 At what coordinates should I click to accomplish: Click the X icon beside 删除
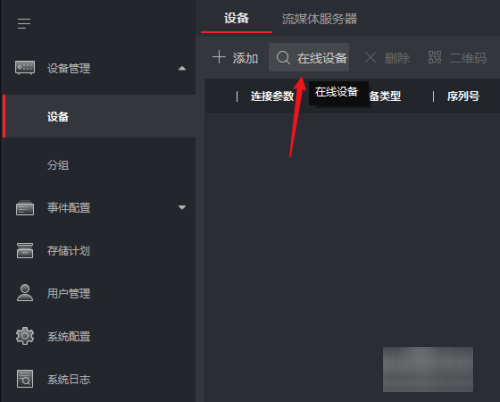(x=370, y=57)
